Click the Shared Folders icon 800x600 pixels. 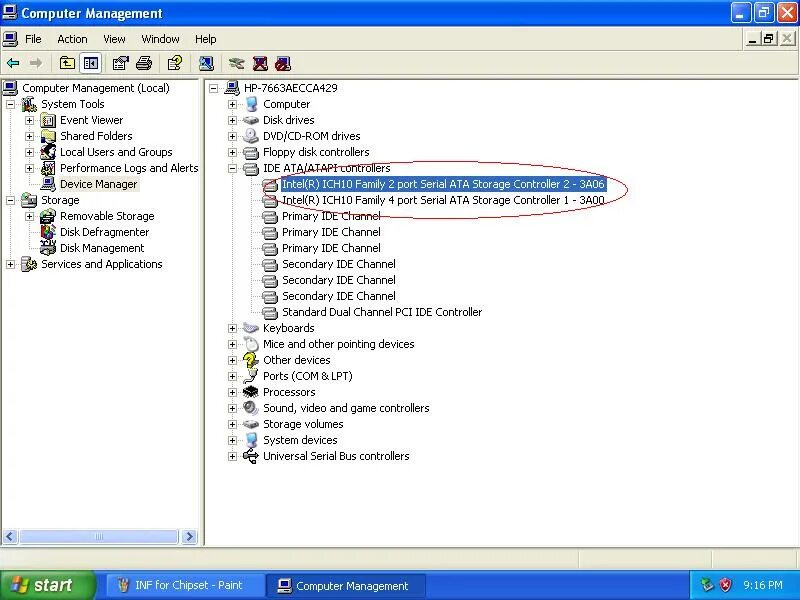[48, 136]
